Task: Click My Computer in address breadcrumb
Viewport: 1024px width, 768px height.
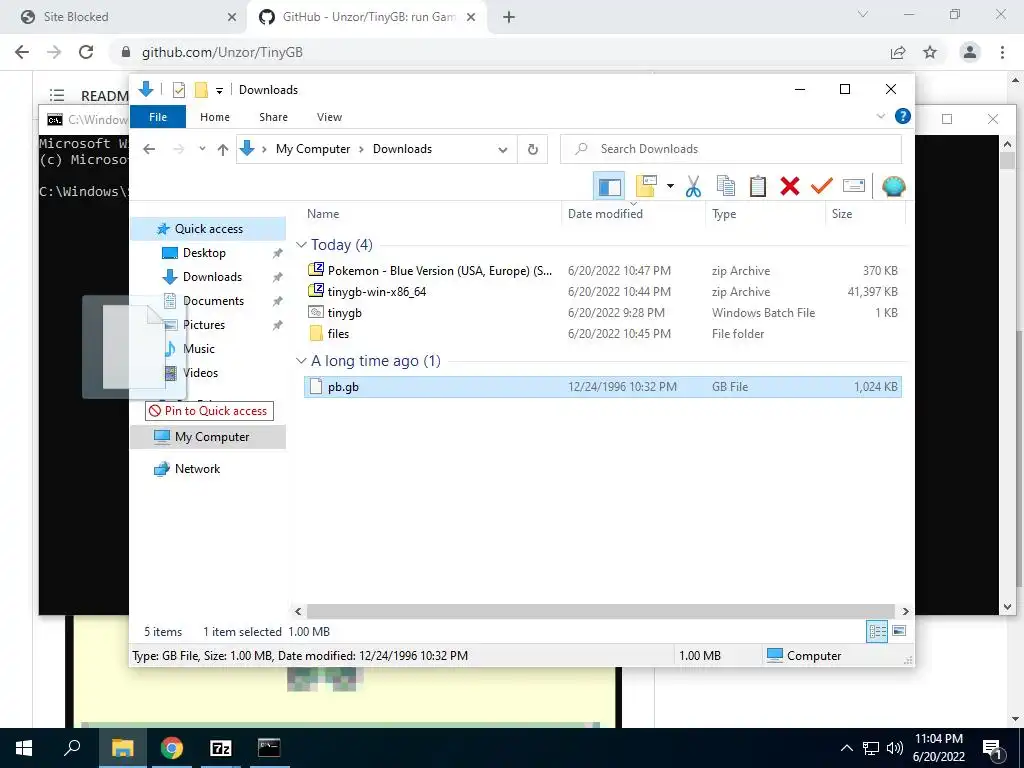Action: [313, 149]
